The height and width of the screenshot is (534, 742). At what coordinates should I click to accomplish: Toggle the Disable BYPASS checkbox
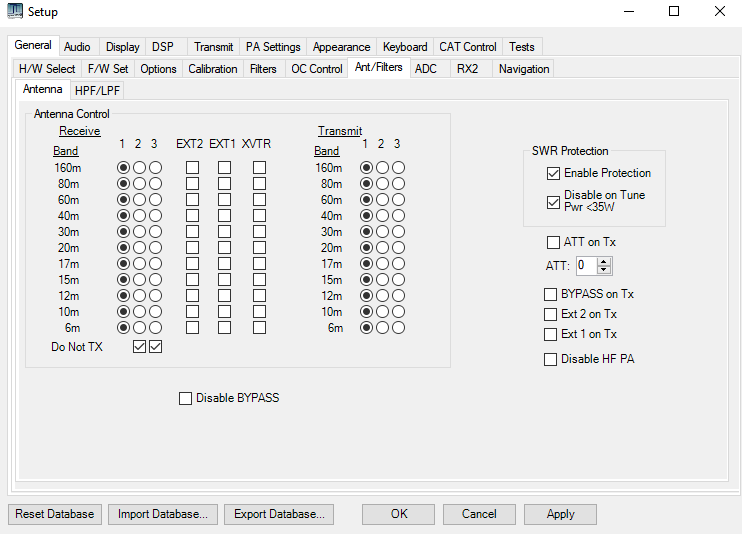(229, 398)
